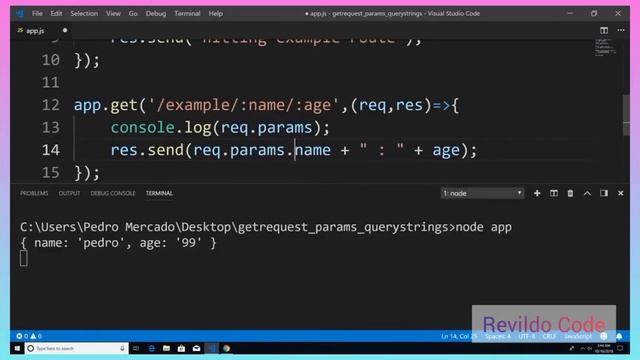
Task: Click line number 13 in gutter
Action: [x=51, y=128]
